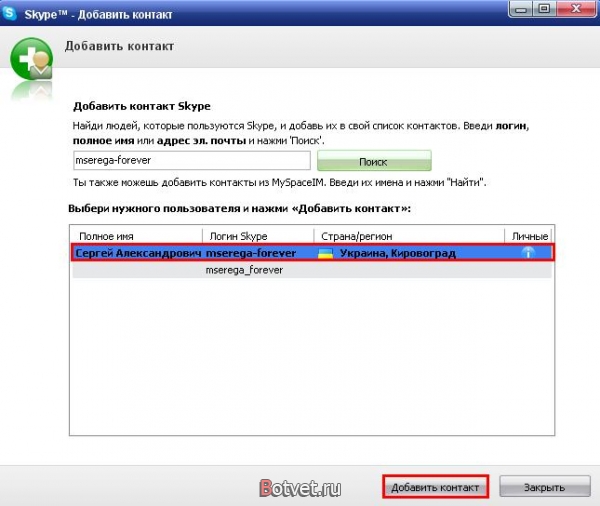Select Сергей Александрович in results
Image resolution: width=600 pixels, height=506 pixels.
[x=138, y=253]
